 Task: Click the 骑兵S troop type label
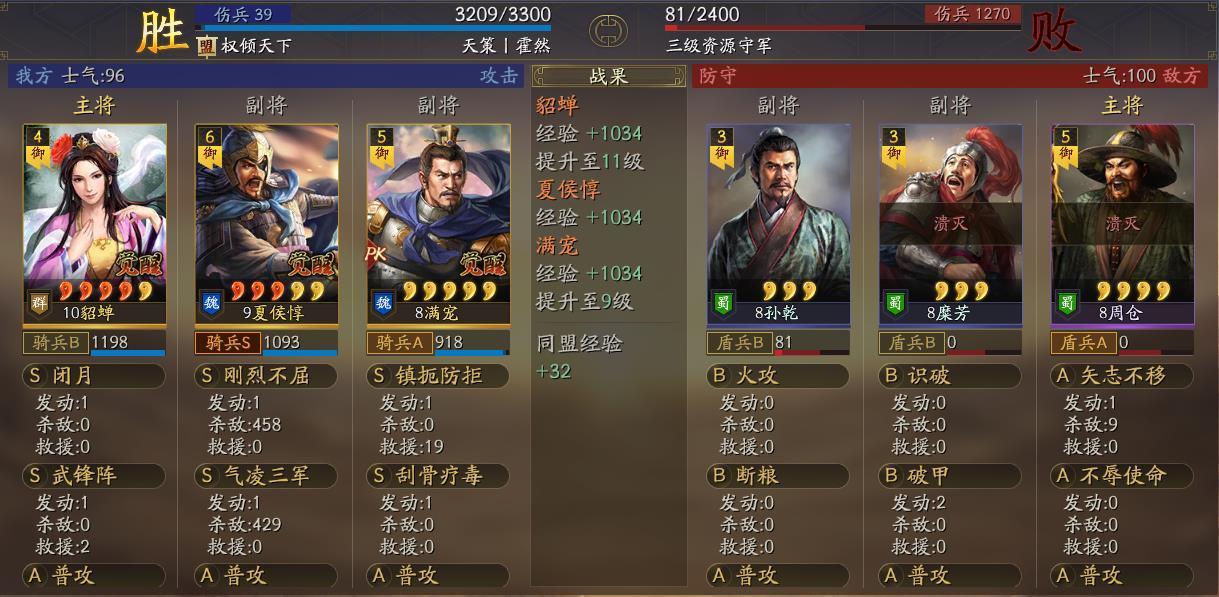click(227, 342)
